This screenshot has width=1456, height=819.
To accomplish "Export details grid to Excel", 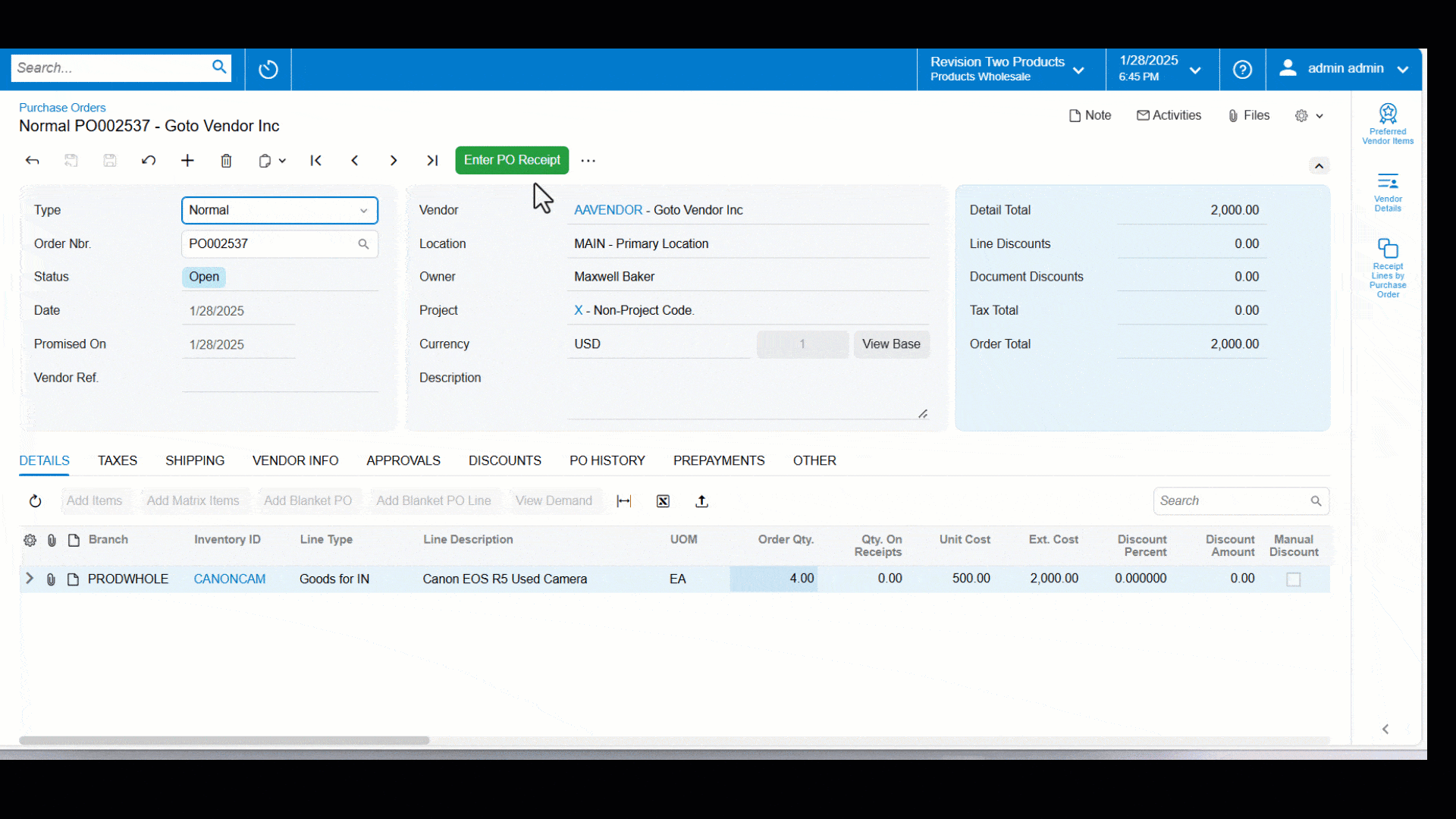I will [x=663, y=501].
